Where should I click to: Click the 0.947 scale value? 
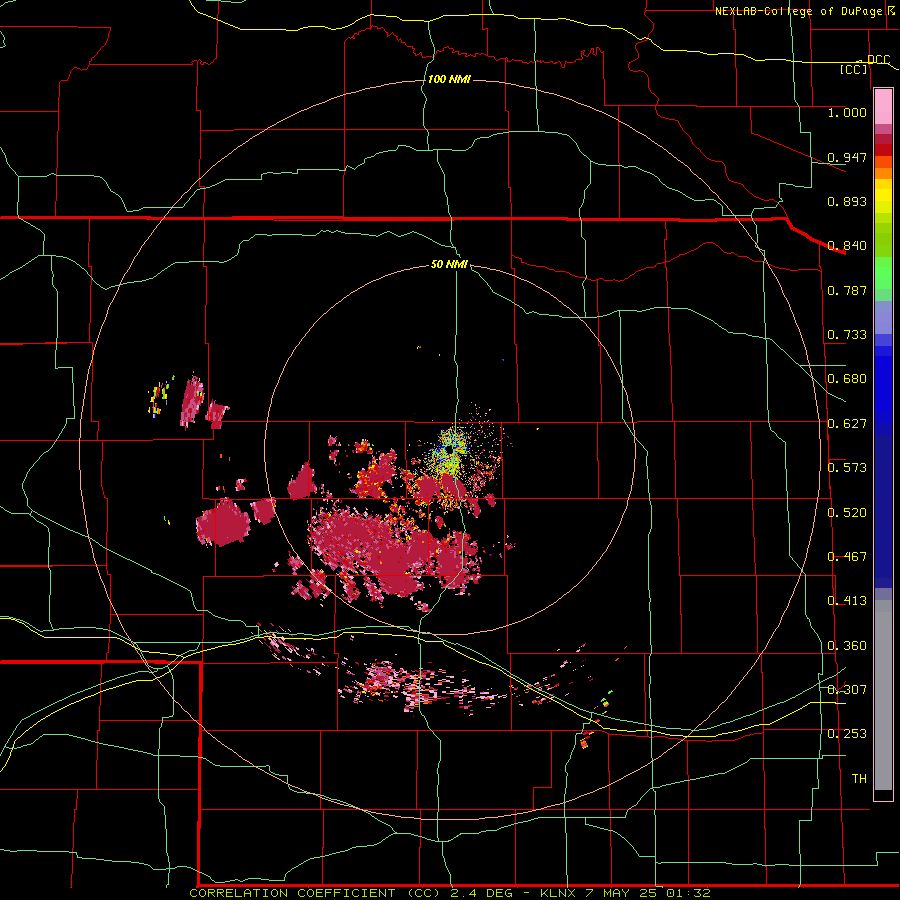click(x=847, y=157)
